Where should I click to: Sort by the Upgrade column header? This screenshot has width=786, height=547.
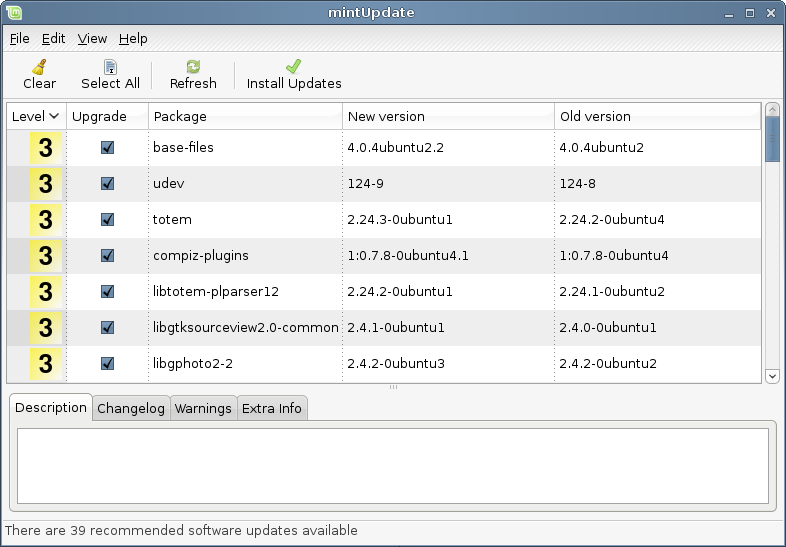(107, 116)
